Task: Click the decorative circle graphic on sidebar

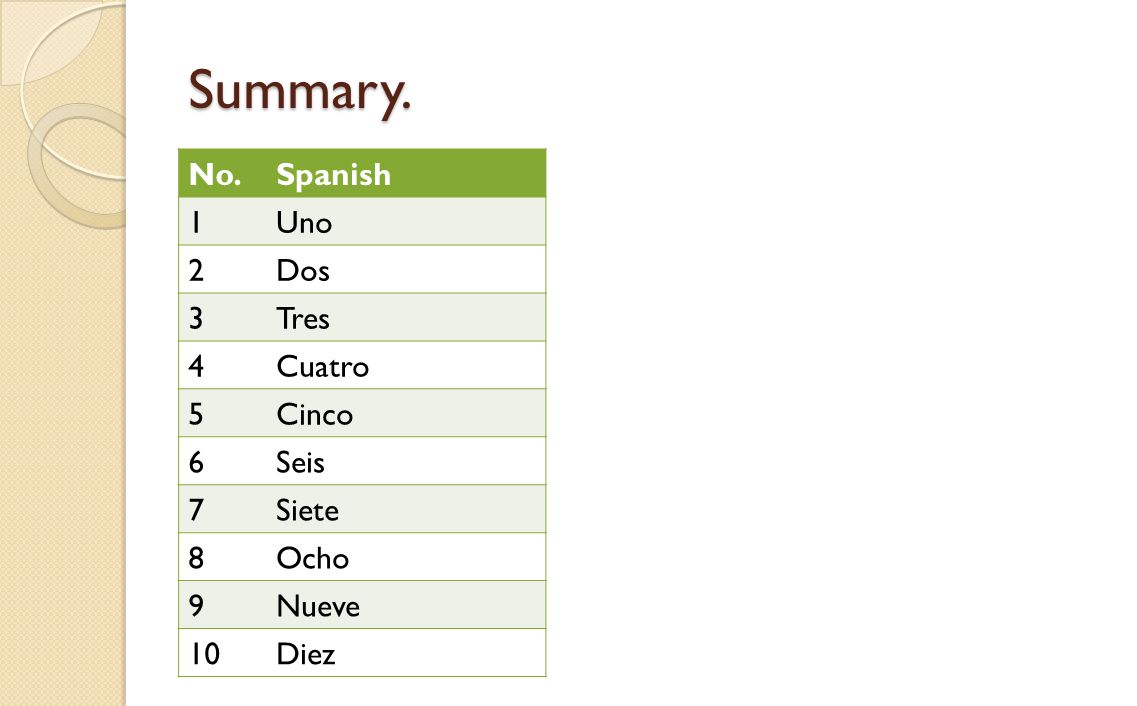Action: click(77, 165)
